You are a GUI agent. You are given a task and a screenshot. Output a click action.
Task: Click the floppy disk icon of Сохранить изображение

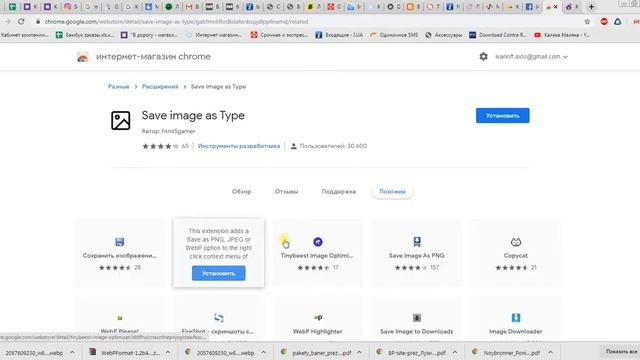(x=120, y=242)
